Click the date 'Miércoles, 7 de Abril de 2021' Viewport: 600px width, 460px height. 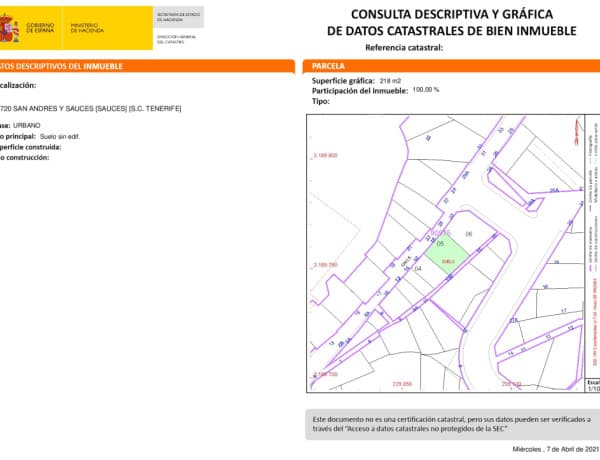[556, 449]
